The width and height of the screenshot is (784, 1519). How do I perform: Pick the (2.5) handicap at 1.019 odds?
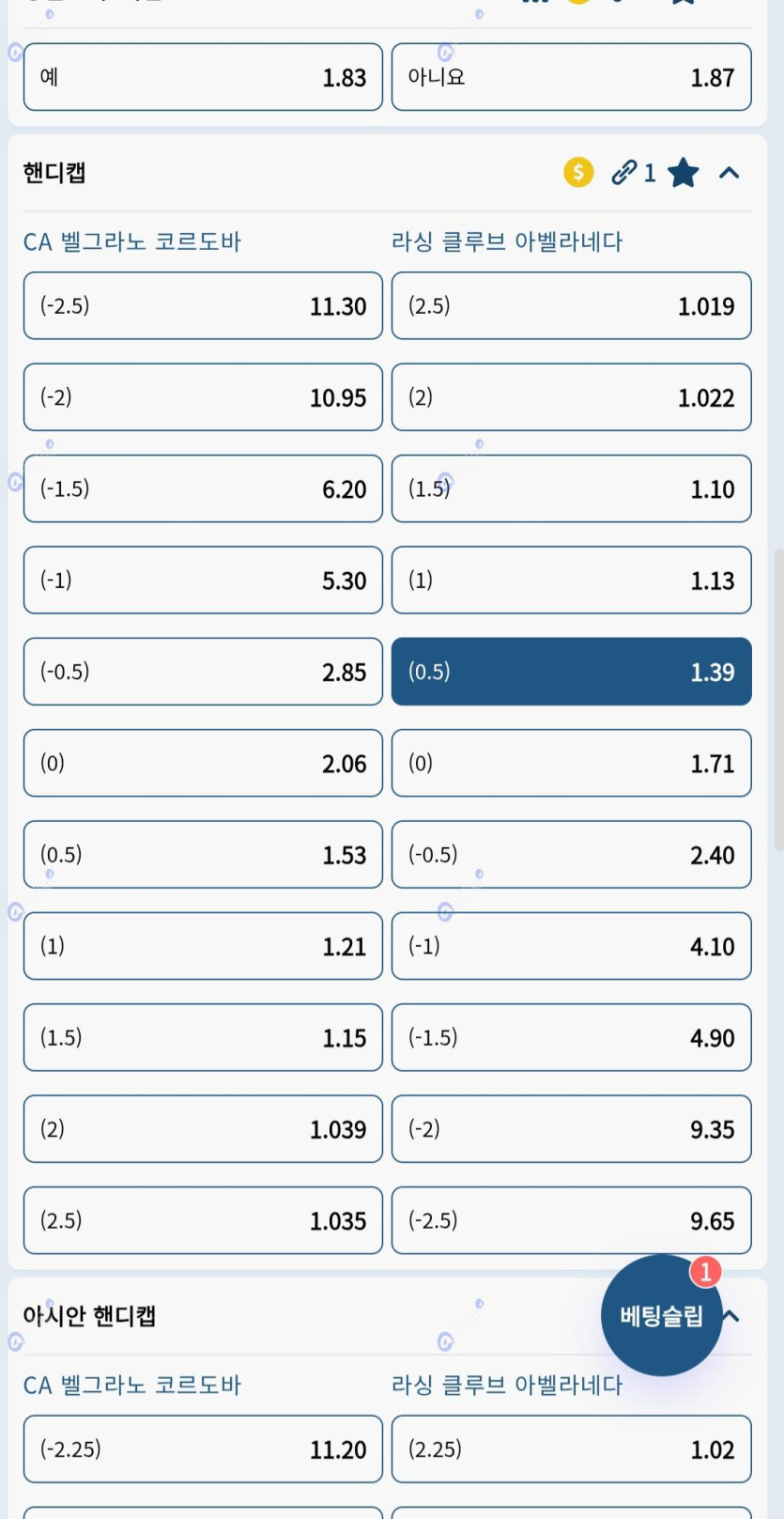pos(571,305)
